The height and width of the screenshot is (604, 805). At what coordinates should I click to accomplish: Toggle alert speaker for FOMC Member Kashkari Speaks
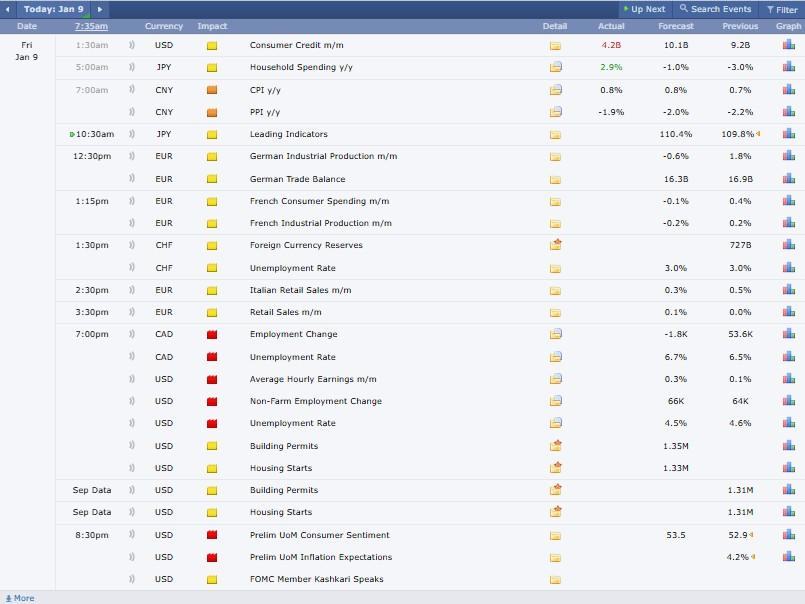pos(132,579)
